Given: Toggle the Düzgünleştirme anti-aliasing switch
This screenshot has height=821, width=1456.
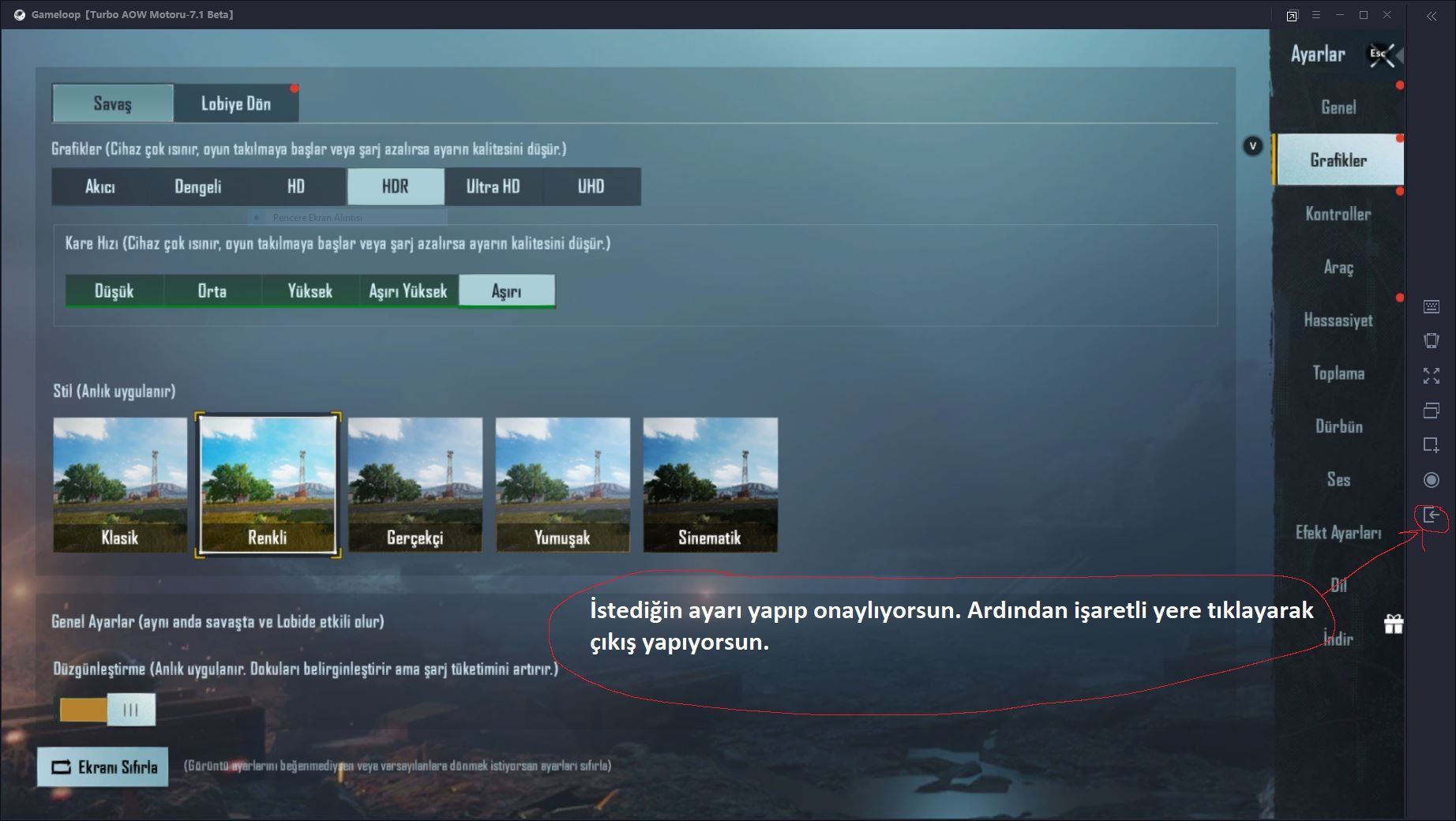Looking at the screenshot, I should (x=107, y=710).
